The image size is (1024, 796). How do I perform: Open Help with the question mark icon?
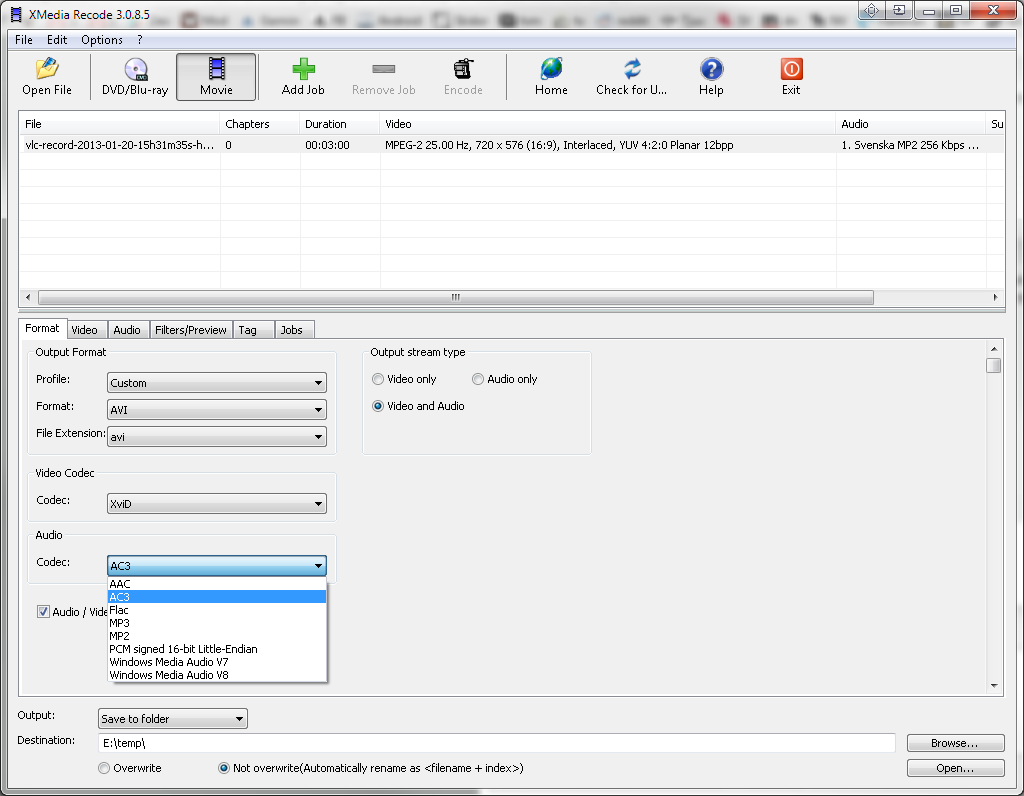pyautogui.click(x=711, y=77)
